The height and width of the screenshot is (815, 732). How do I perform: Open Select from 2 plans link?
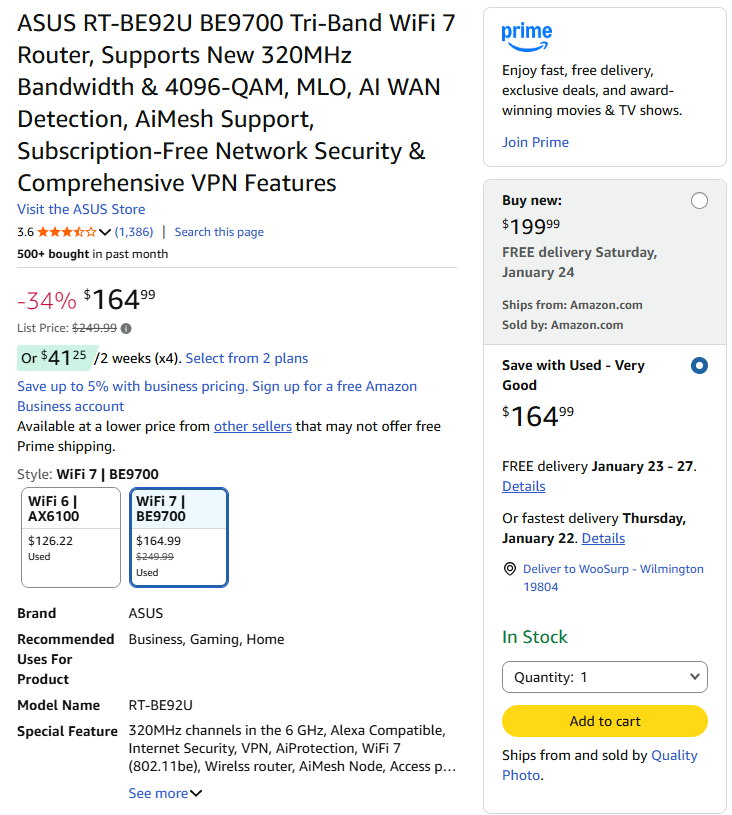click(247, 358)
